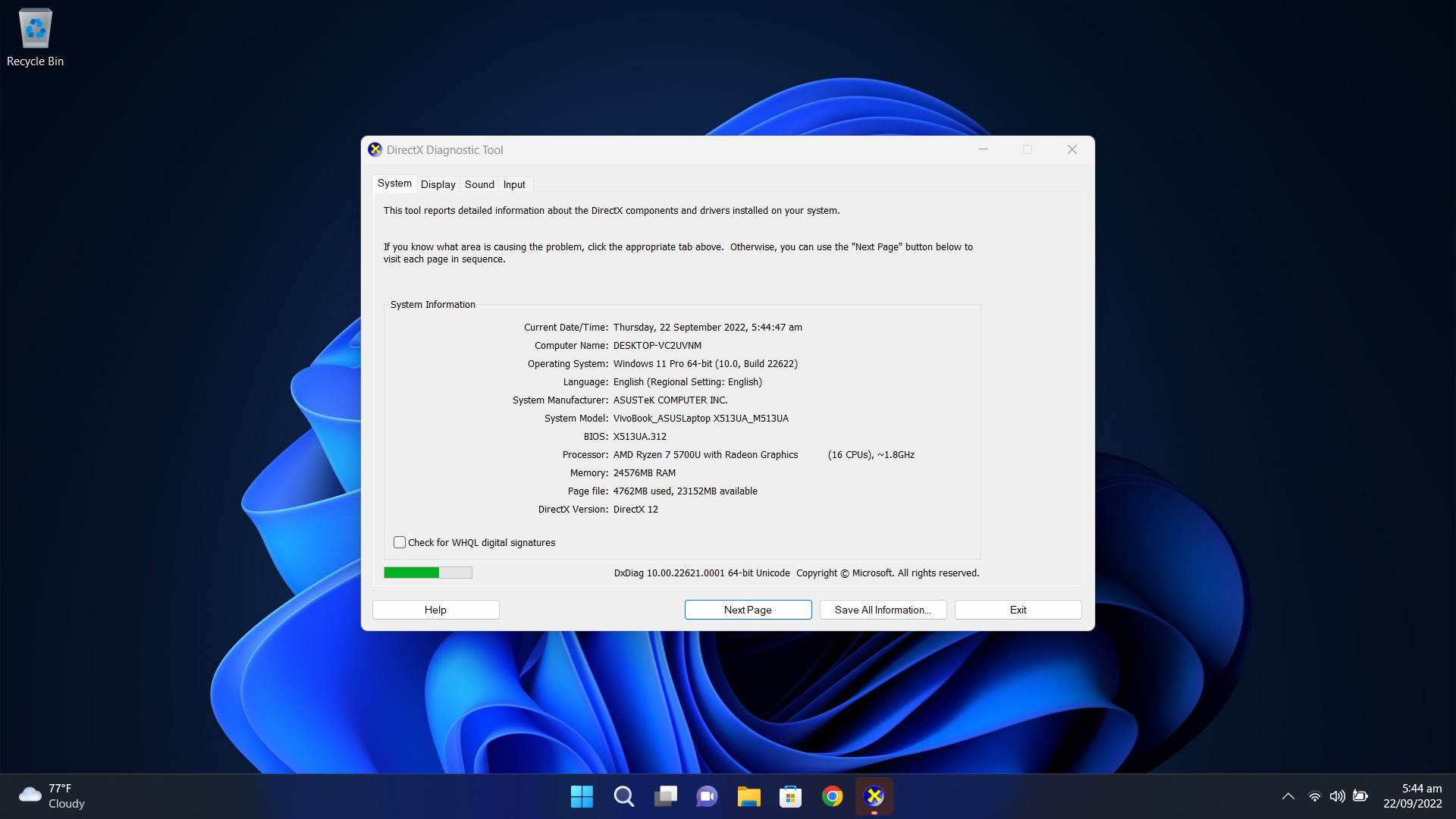Viewport: 1456px width, 819px height.
Task: Click the DirectX Diagnostic Tool title icon
Action: (375, 149)
